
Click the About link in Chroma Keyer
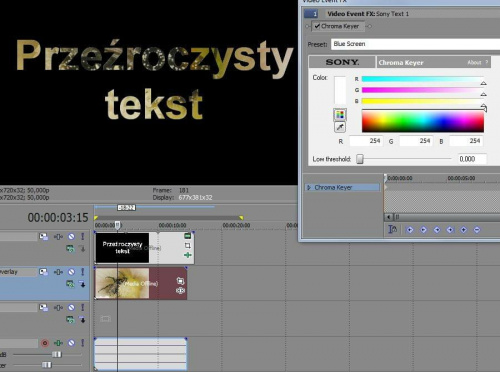tap(474, 62)
